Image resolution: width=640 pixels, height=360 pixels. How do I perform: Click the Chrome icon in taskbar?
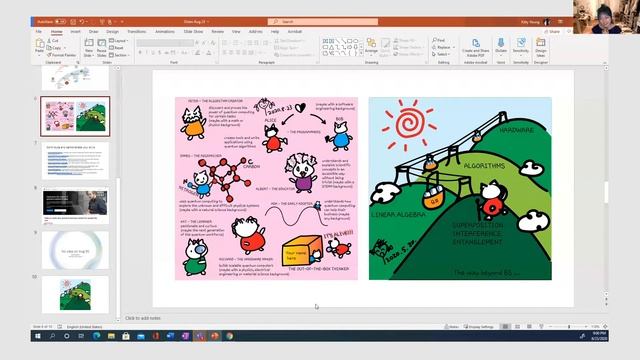229,336
